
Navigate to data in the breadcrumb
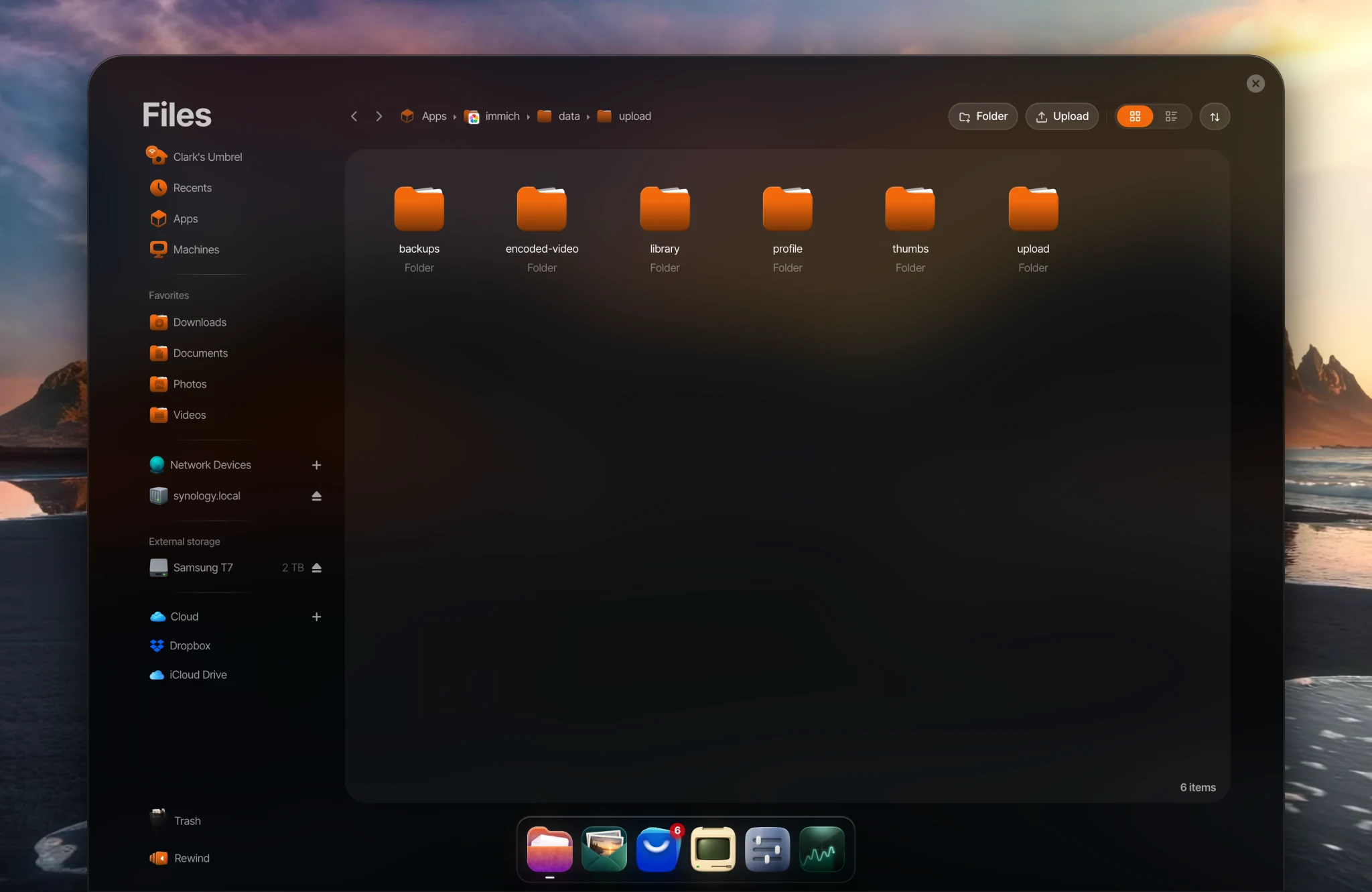coord(559,117)
